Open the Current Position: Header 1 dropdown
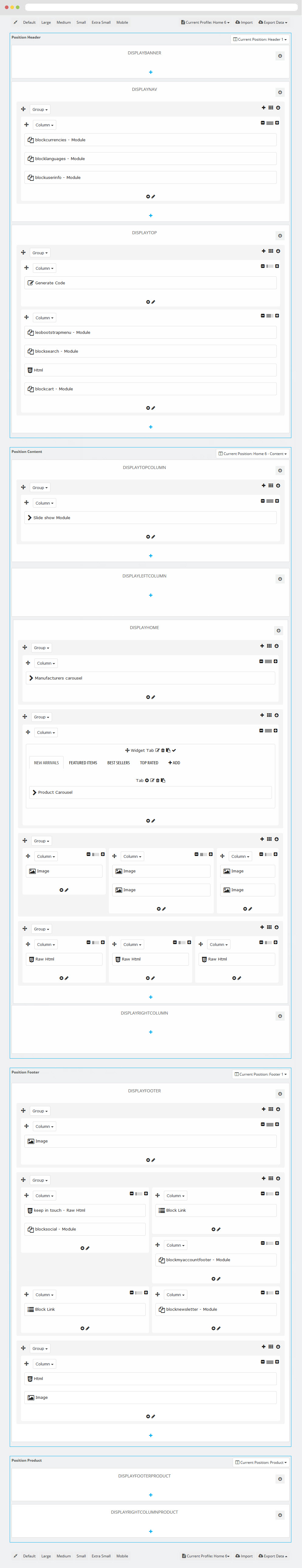Screen dimensions: 302x1568 pos(259,39)
